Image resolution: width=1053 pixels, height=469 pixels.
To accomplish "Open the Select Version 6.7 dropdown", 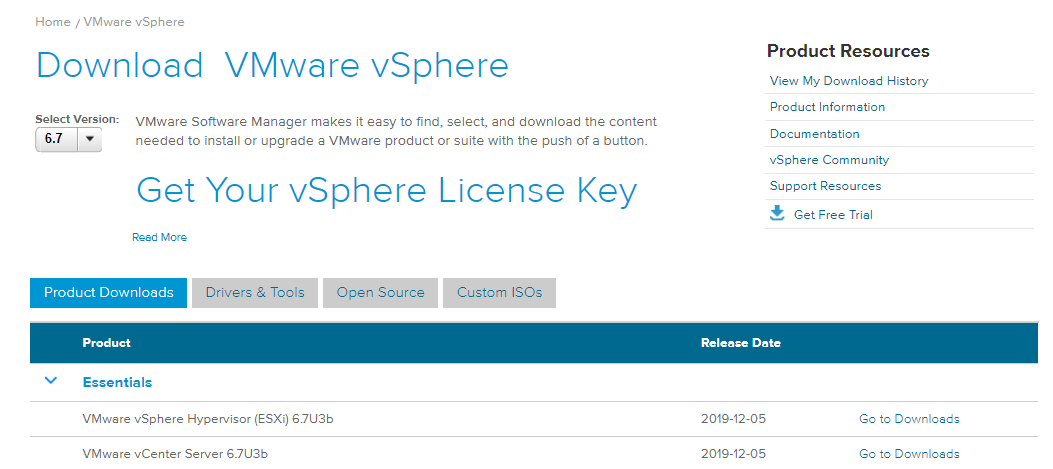I will pyautogui.click(x=68, y=140).
